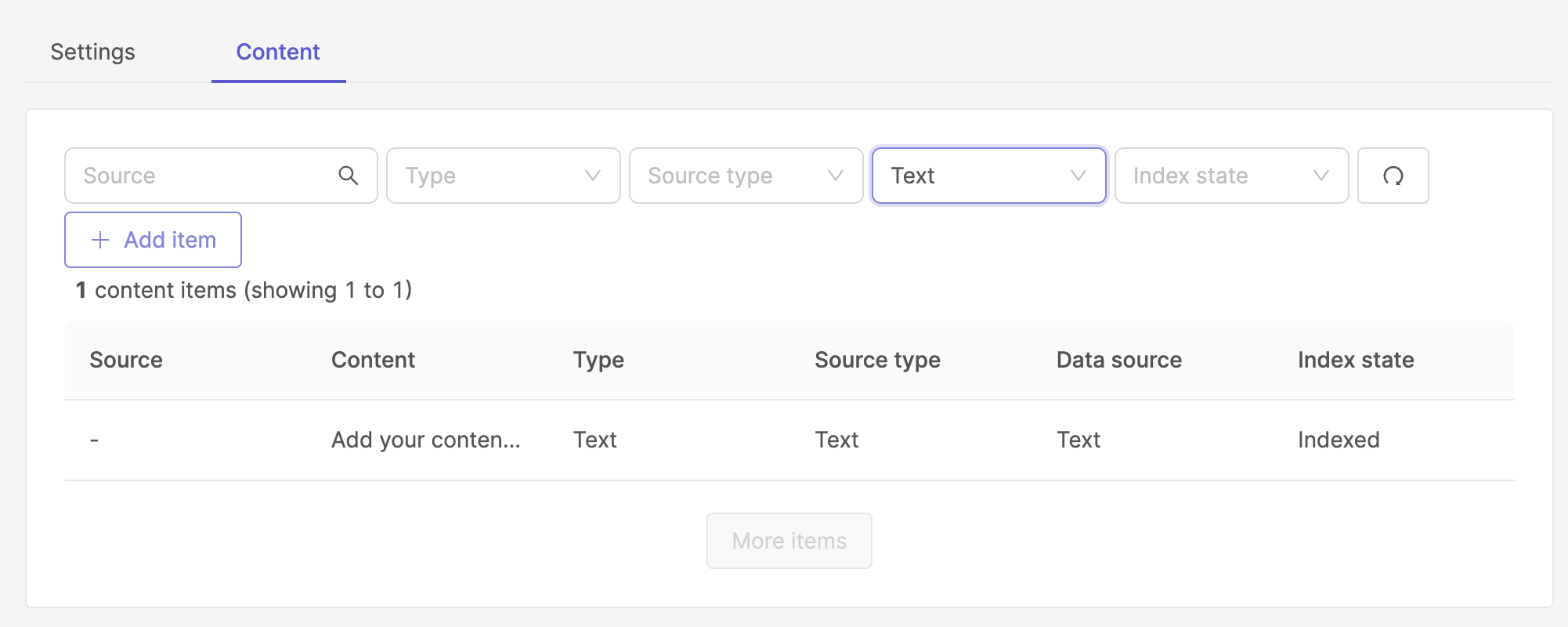Click the Content column header
Screen dimensions: 1568x627
point(373,360)
